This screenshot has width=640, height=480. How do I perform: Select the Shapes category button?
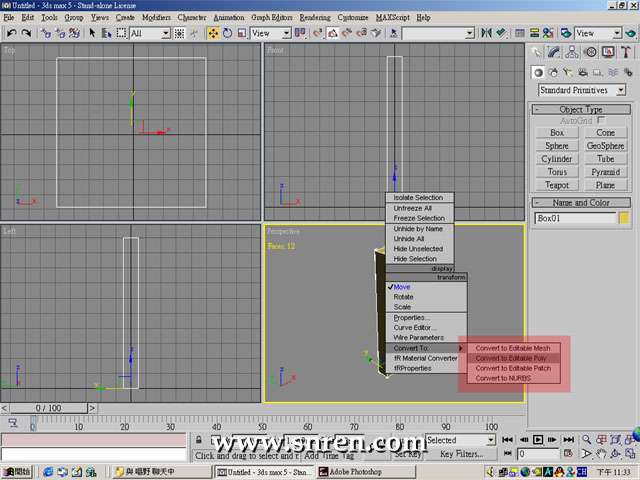tap(553, 73)
